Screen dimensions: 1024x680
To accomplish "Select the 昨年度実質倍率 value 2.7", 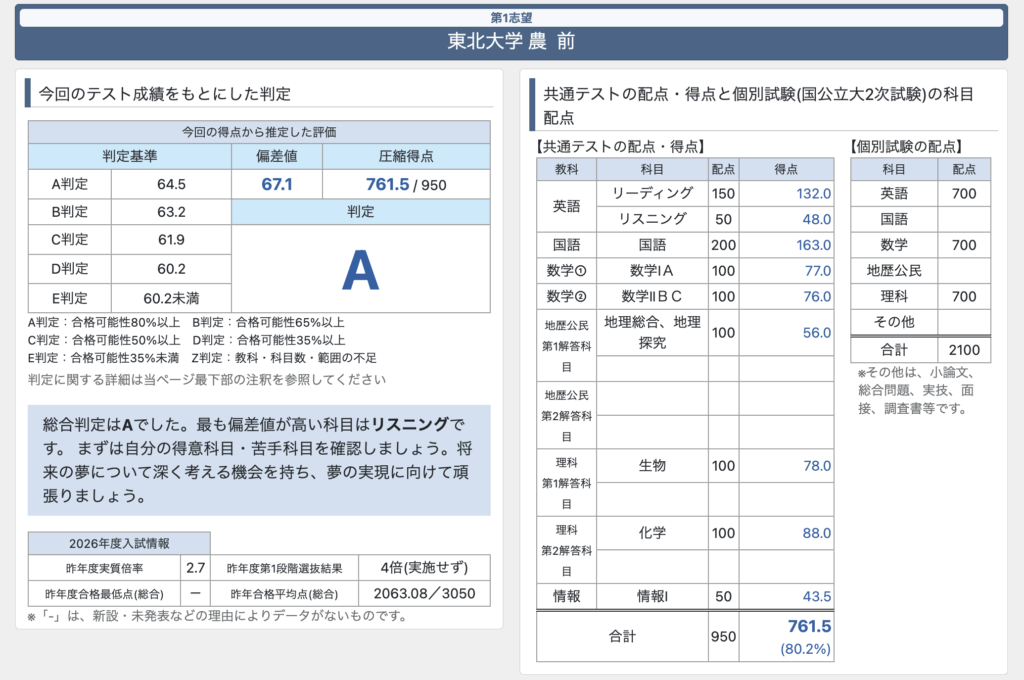I will (196, 567).
